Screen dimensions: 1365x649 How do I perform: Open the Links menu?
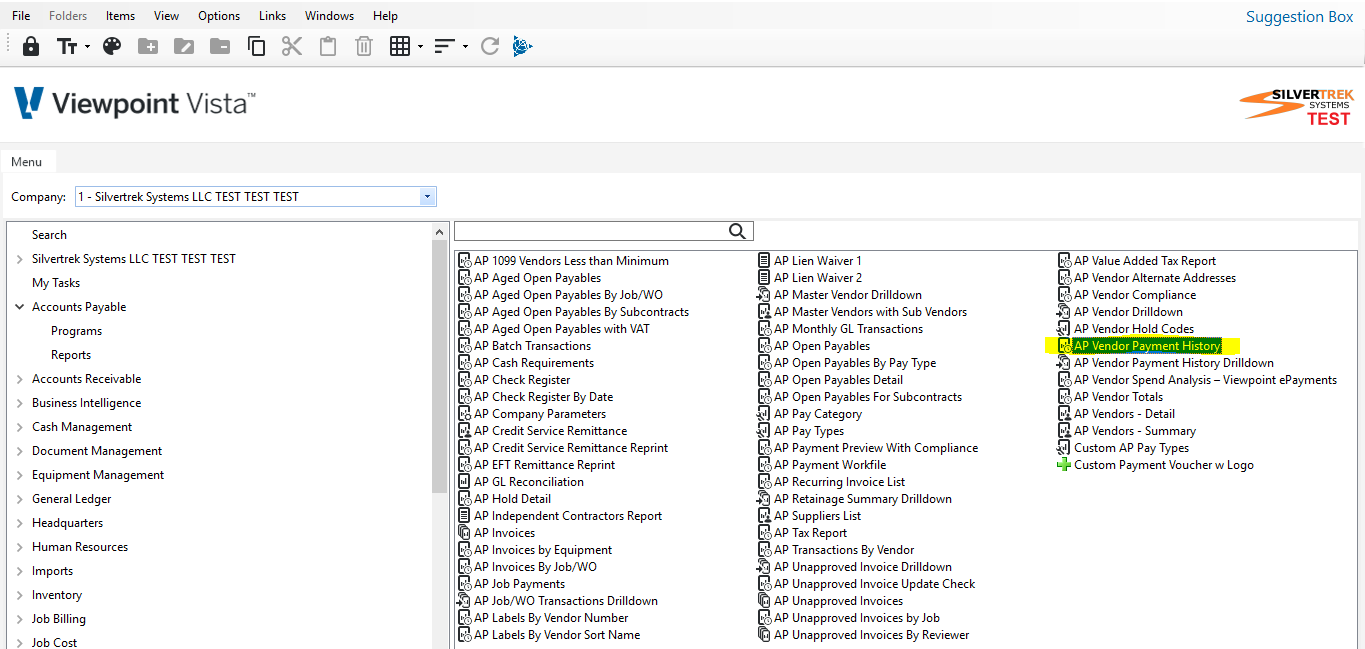tap(272, 16)
